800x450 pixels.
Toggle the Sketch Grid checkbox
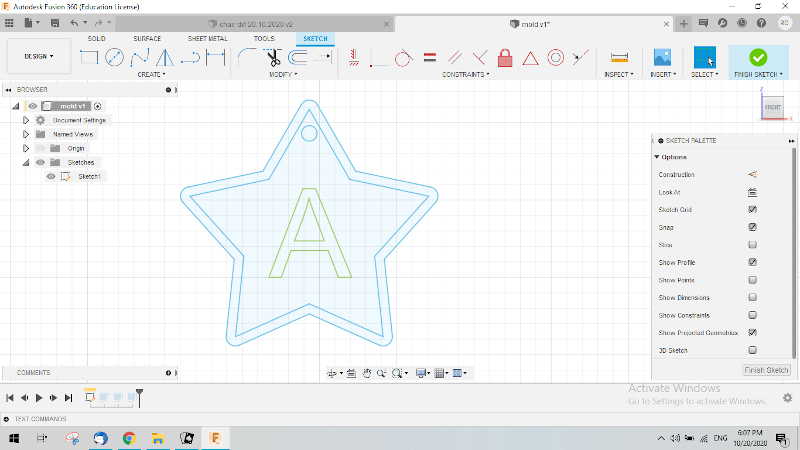click(752, 210)
